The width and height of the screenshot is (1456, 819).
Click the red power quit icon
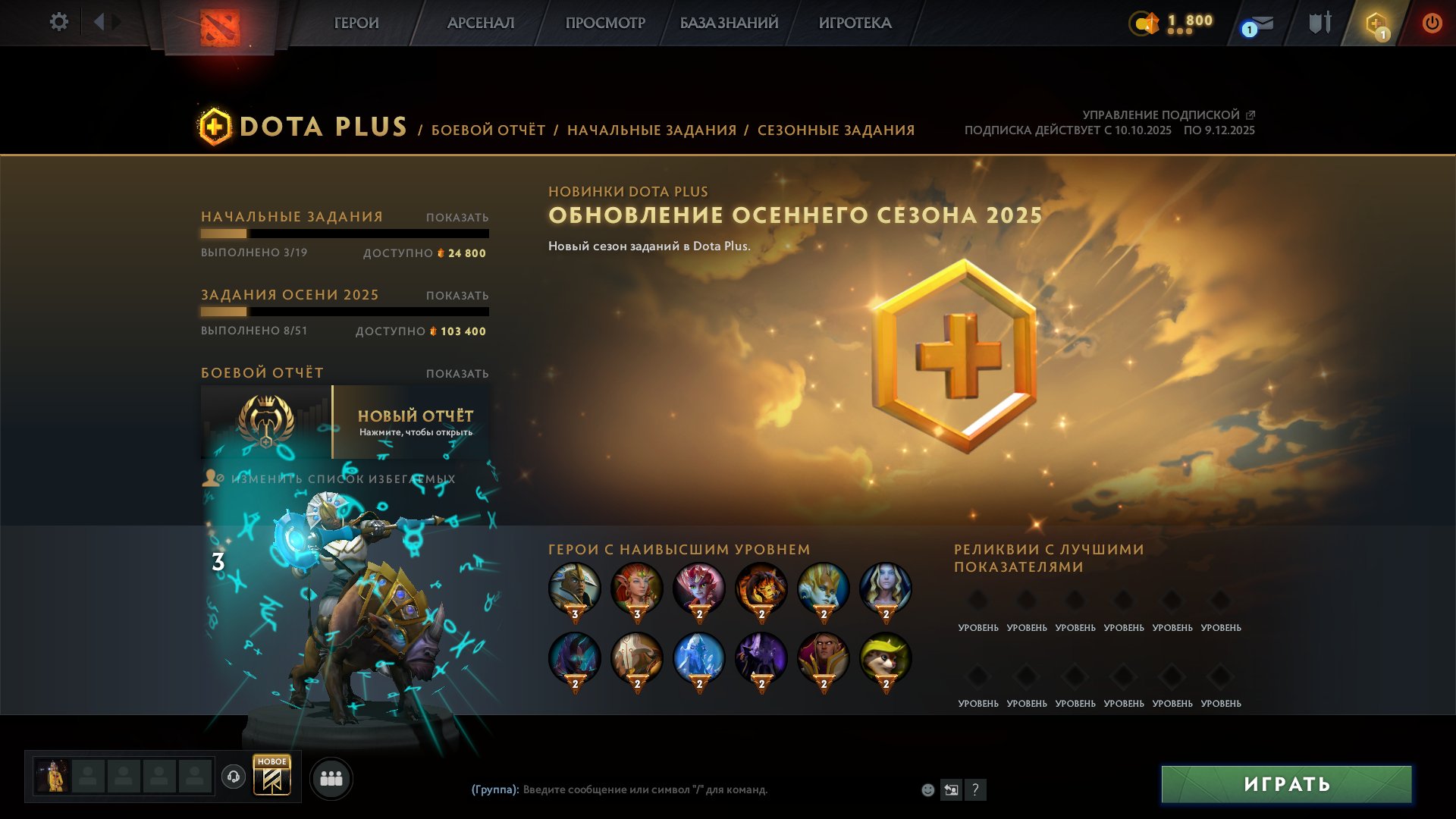pos(1432,23)
